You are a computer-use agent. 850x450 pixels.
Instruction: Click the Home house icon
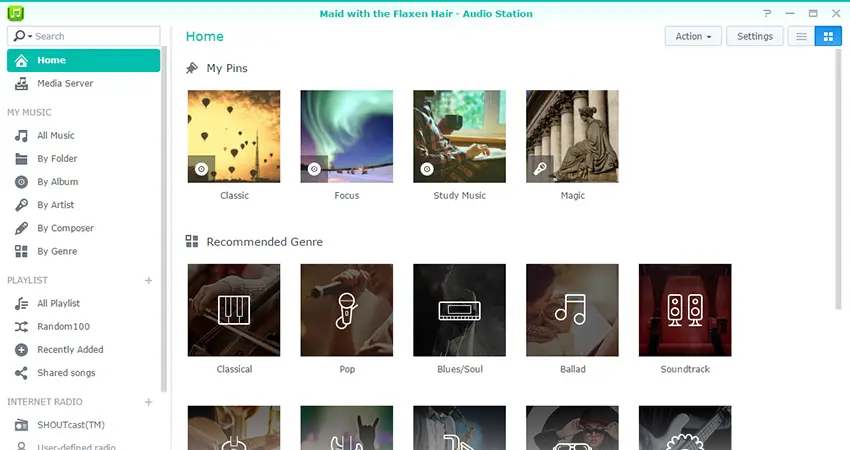[x=21, y=60]
